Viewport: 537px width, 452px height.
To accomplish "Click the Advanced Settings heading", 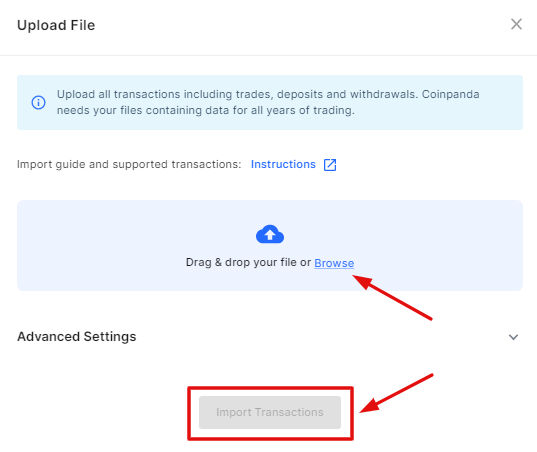I will (77, 337).
